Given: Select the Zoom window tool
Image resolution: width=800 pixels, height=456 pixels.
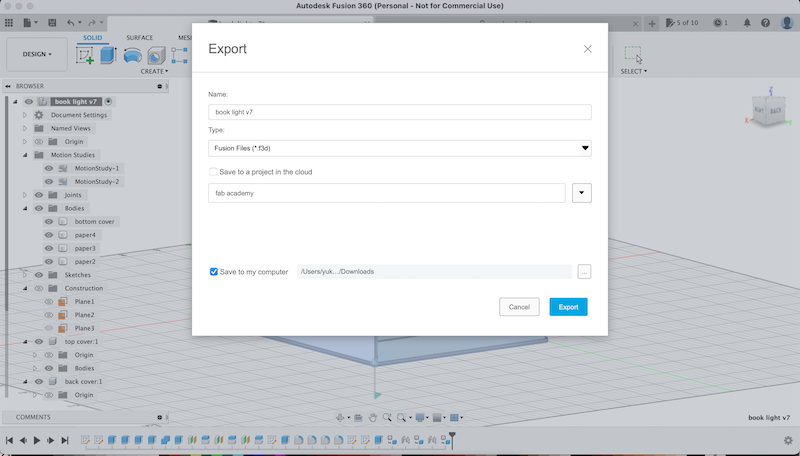Looking at the screenshot, I should coord(402,418).
